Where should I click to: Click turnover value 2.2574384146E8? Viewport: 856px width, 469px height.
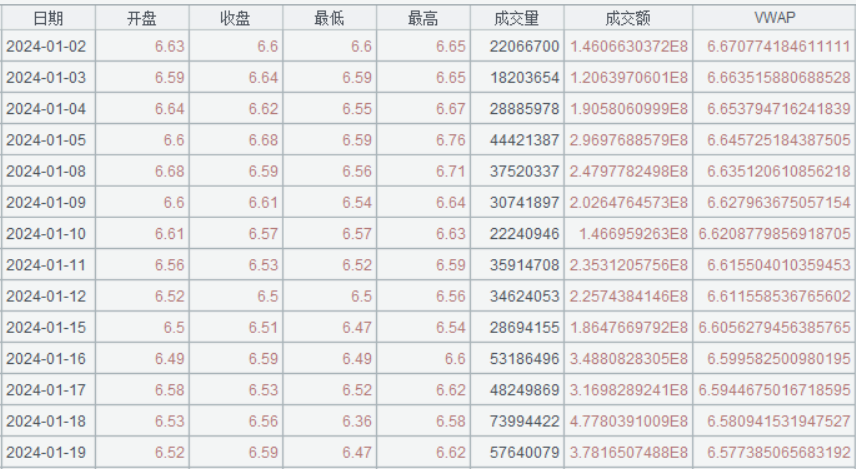[x=629, y=296]
